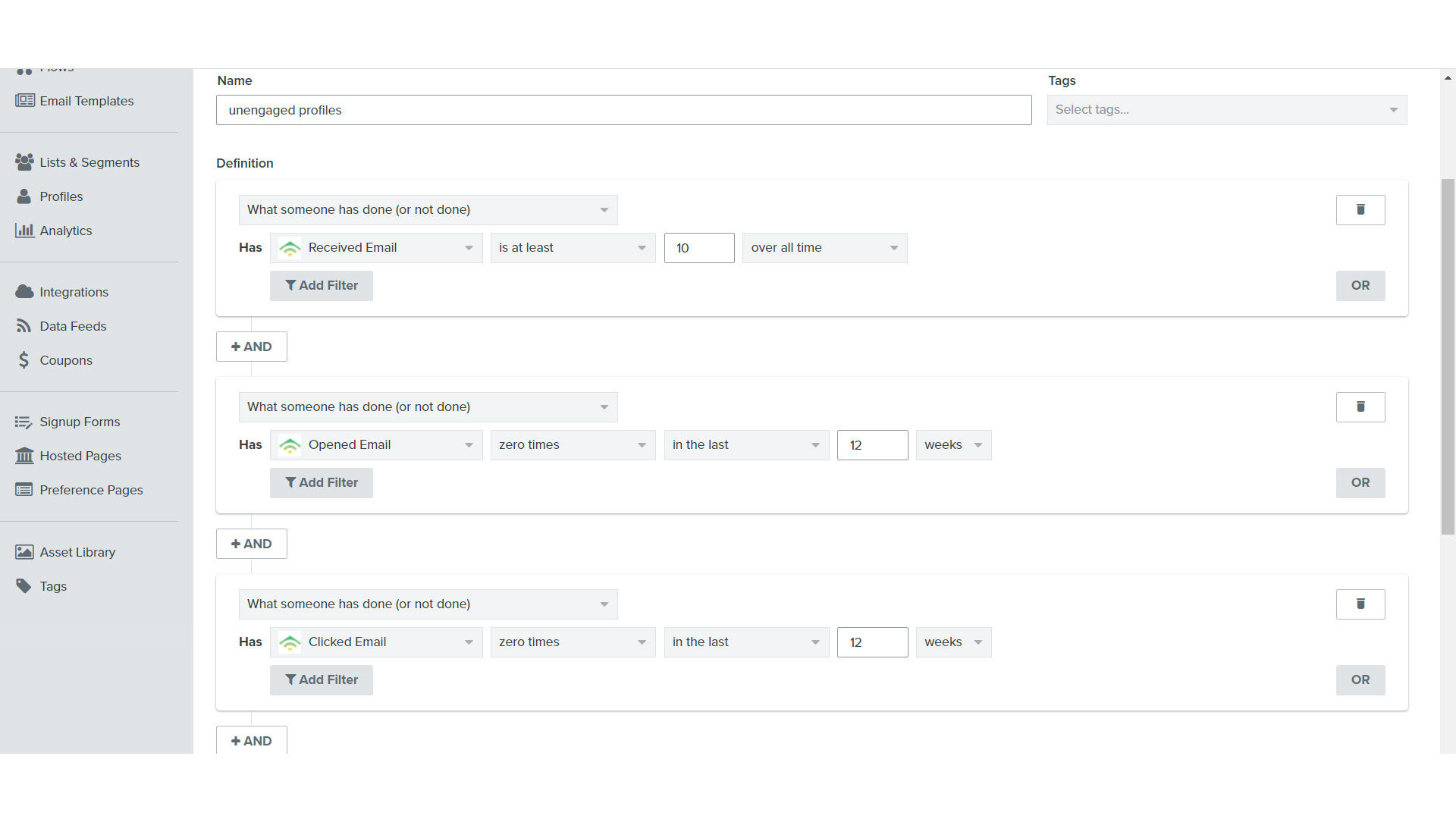Add Filter to the Clicked Email condition

[x=322, y=680]
